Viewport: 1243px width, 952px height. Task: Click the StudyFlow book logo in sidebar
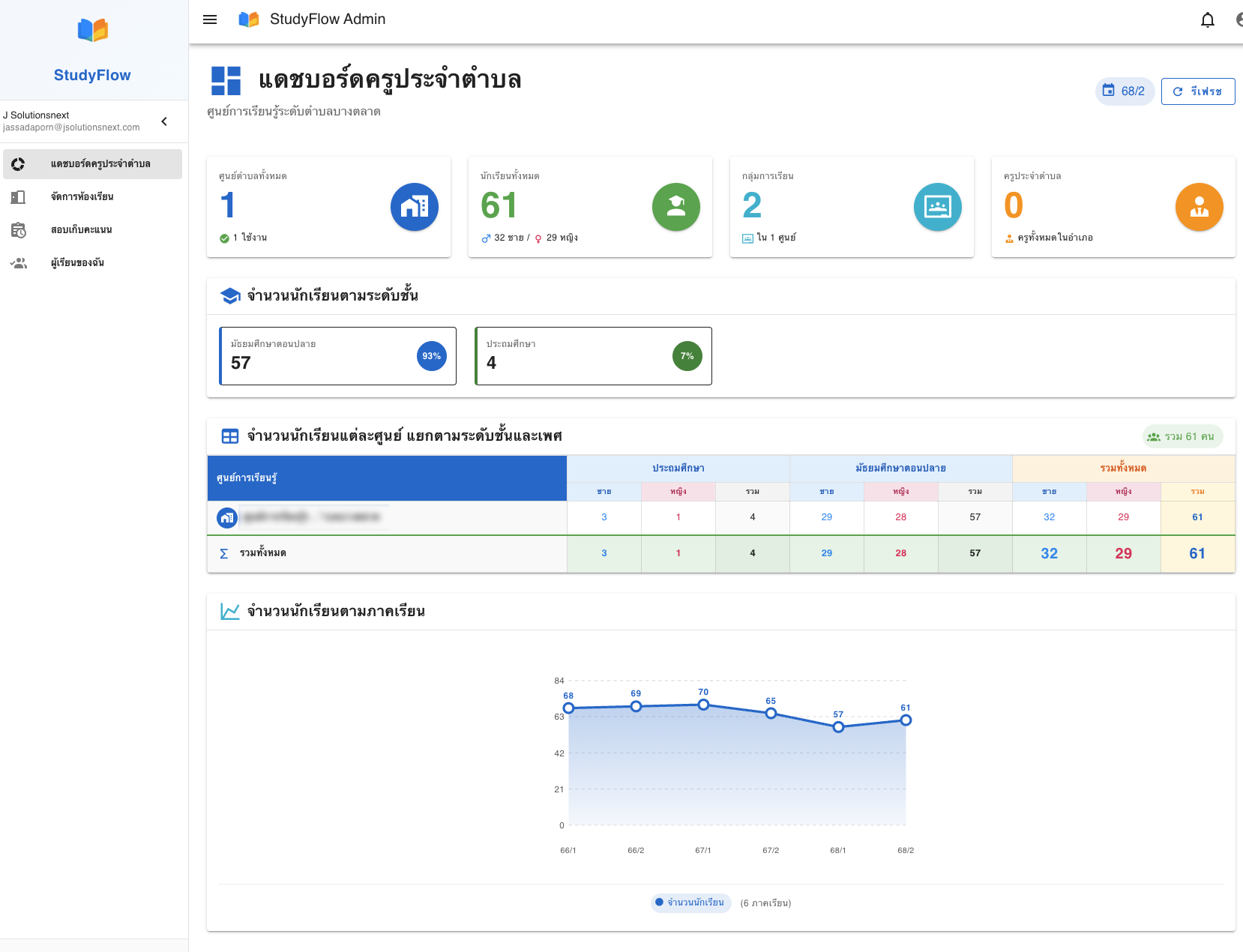pyautogui.click(x=93, y=31)
